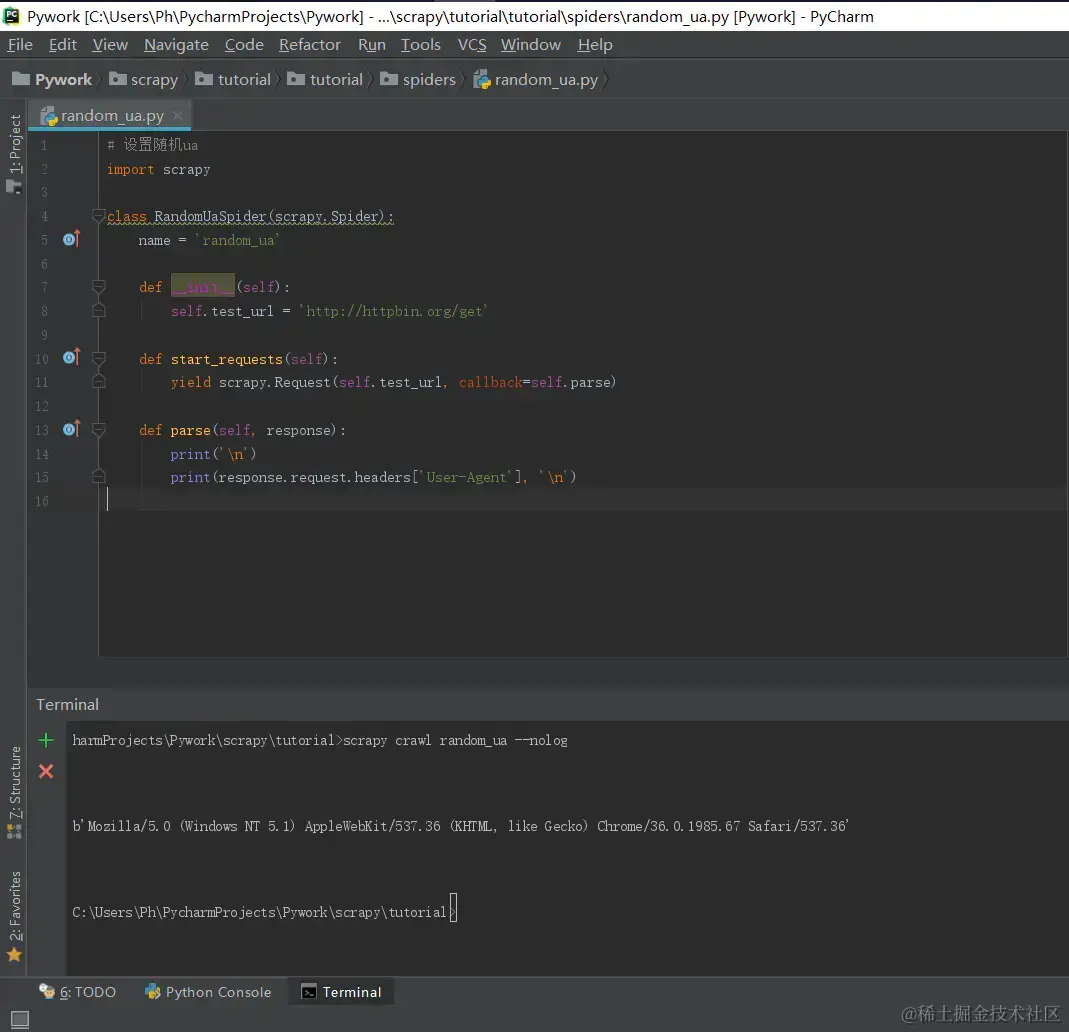Screen dimensions: 1069x1032
Task: Click the scrapy breadcrumb folder
Action: [x=144, y=80]
